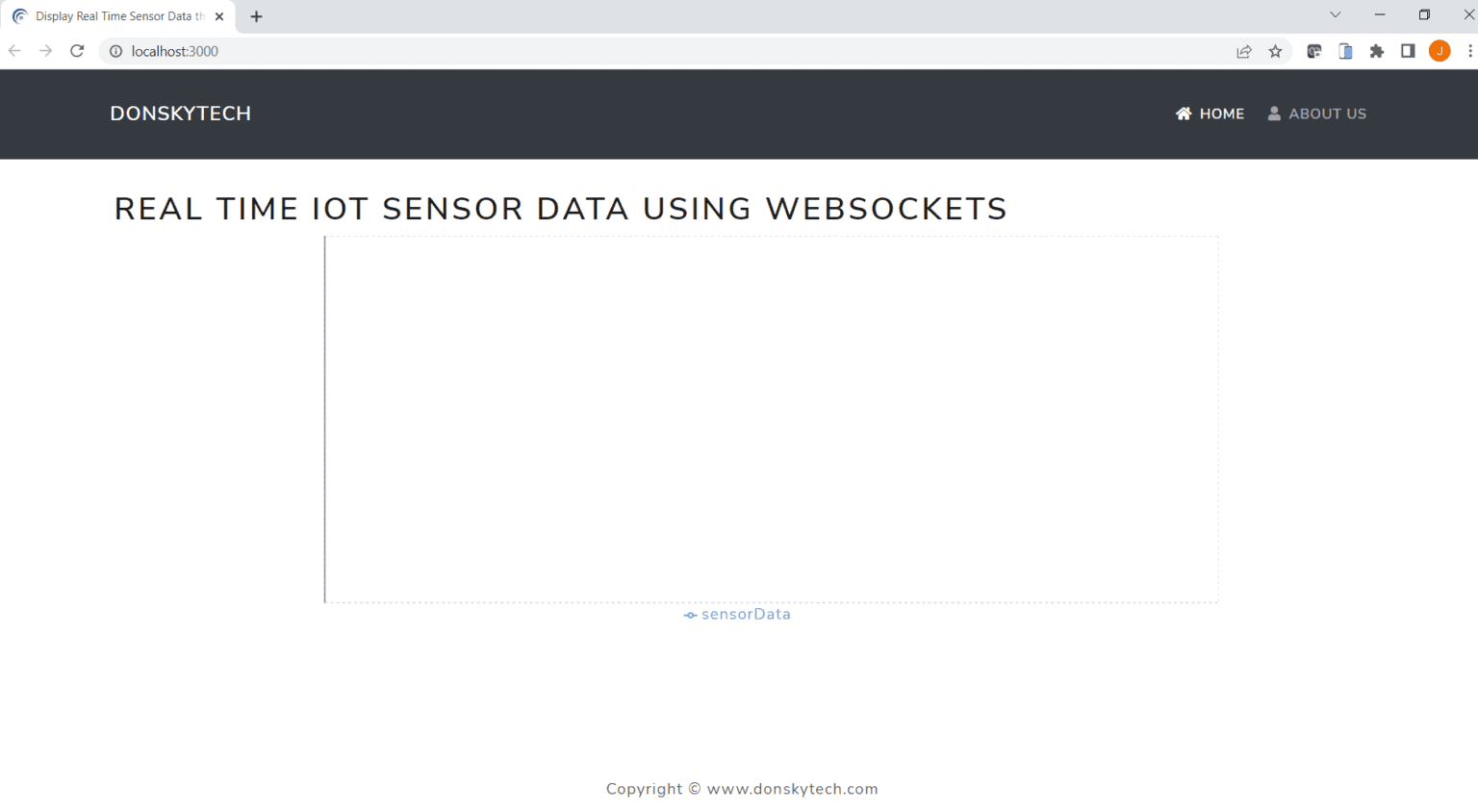Expand the tab search chevron
This screenshot has height=812, width=1478.
coord(1335,14)
